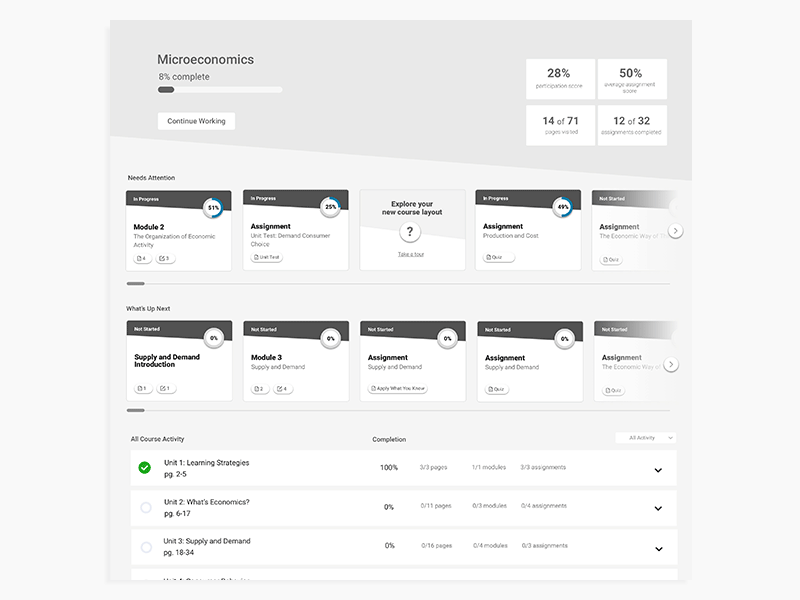This screenshot has width=800, height=600.
Task: Click Quiz tag on Needs Attention Economic Way card
Action: (x=611, y=260)
